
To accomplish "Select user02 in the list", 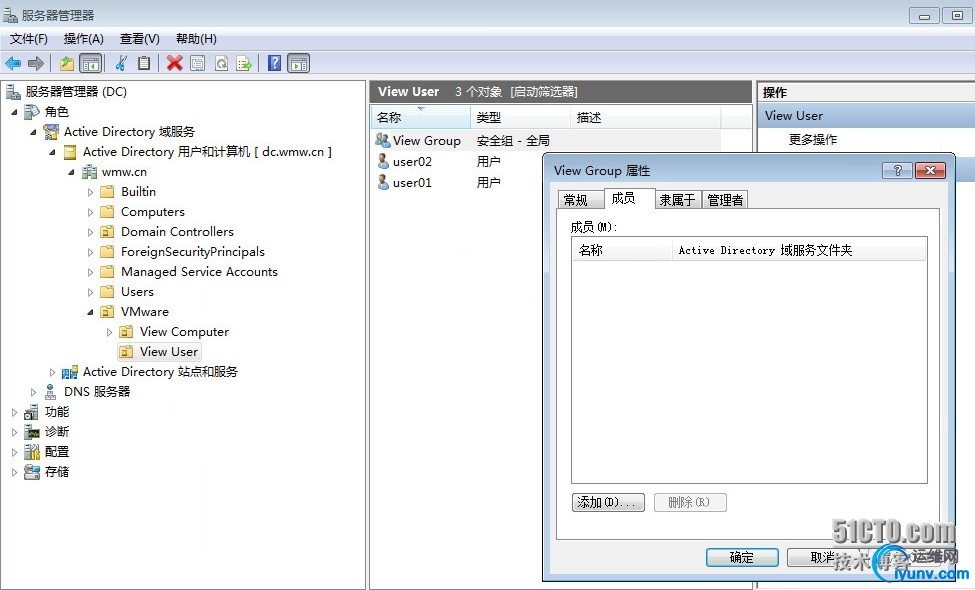I will click(412, 162).
